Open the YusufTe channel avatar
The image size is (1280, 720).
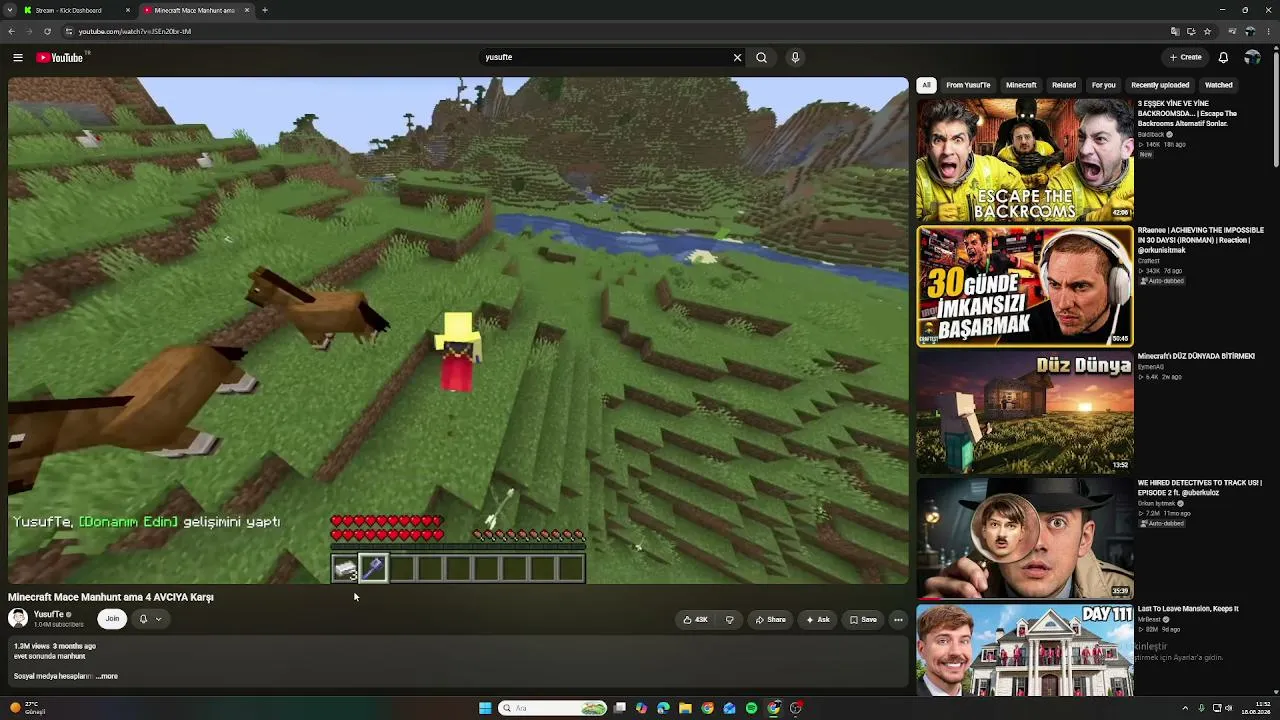[18, 619]
